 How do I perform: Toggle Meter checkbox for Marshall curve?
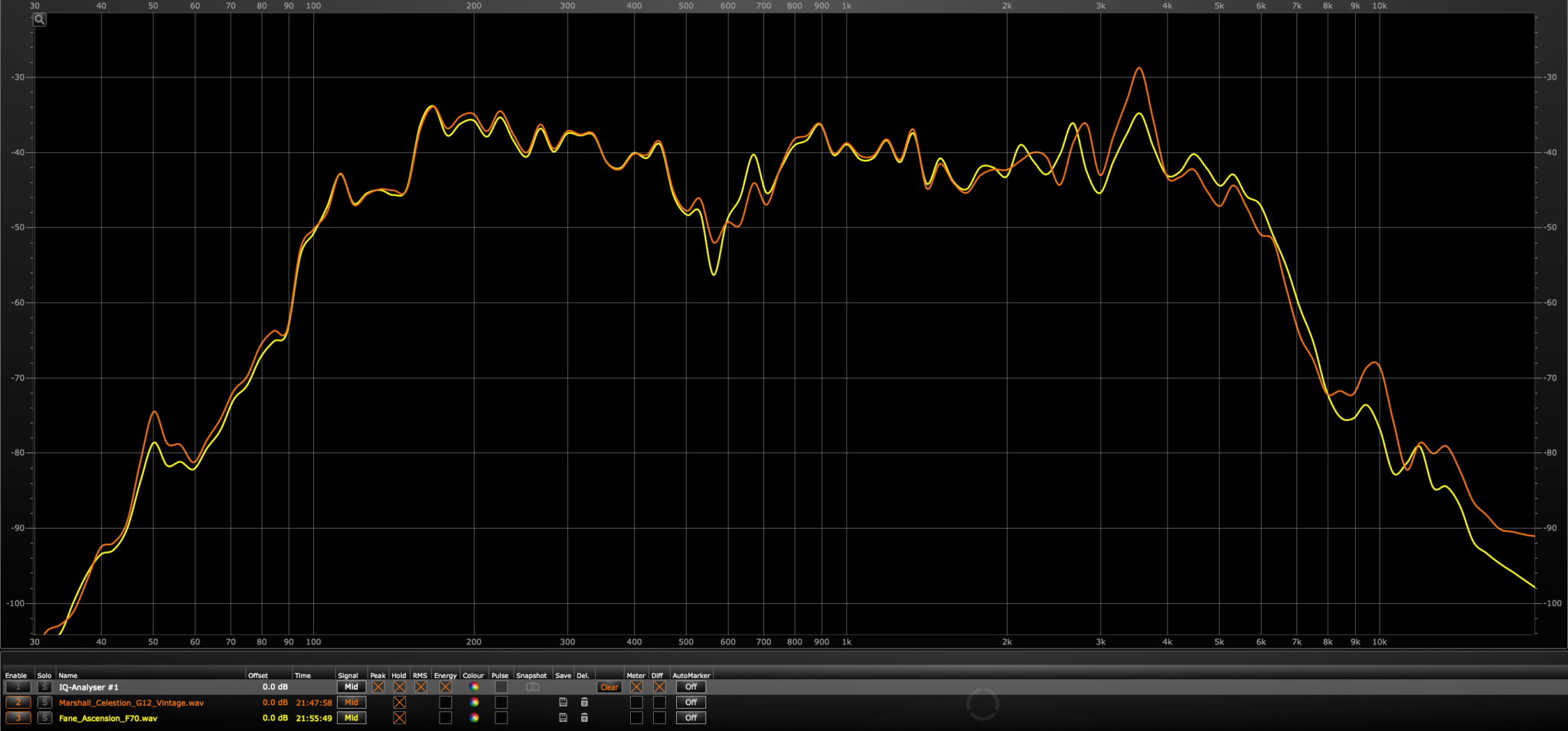pos(636,702)
